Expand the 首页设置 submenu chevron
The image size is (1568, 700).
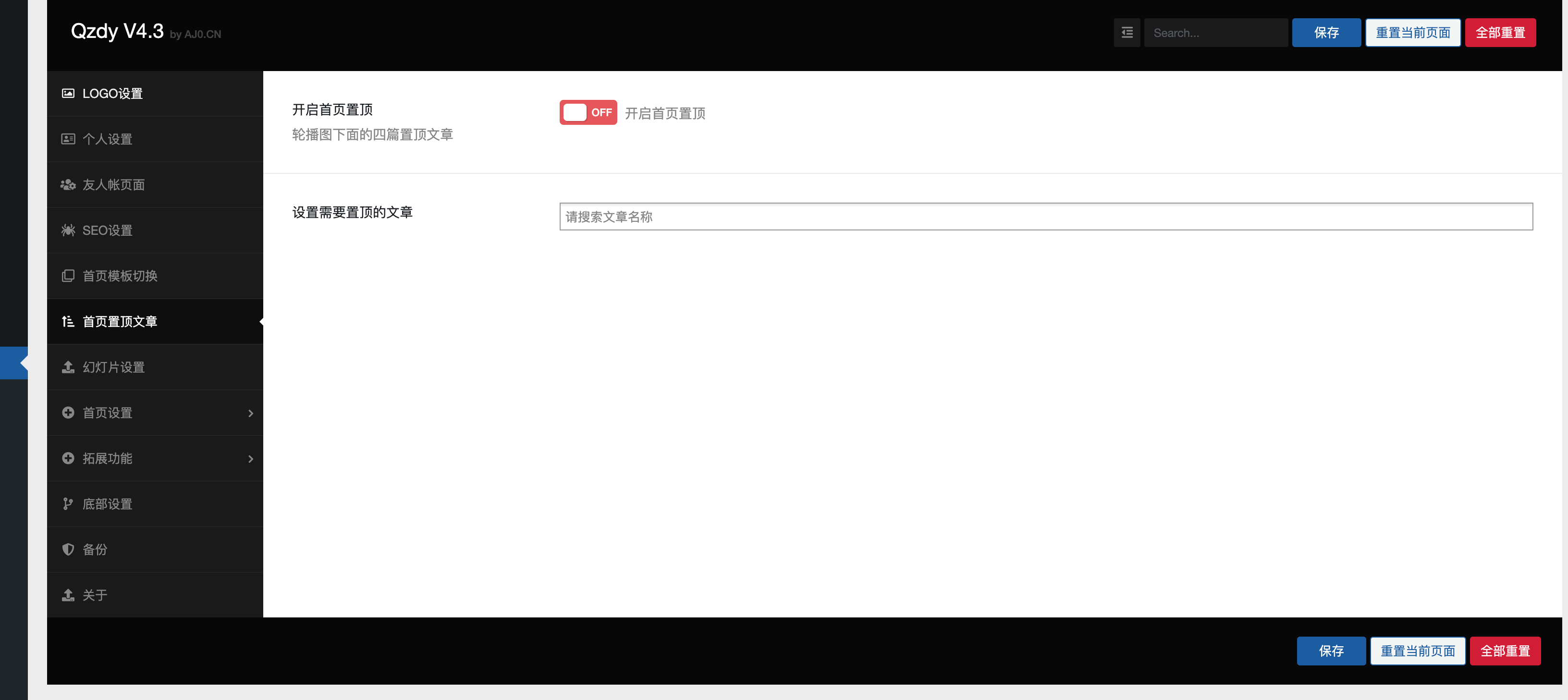251,413
